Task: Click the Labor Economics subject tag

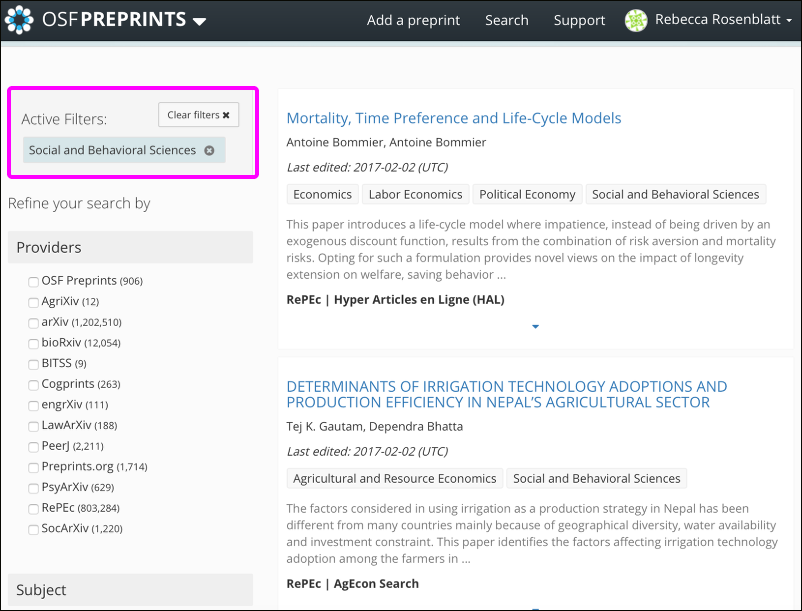Action: [415, 194]
